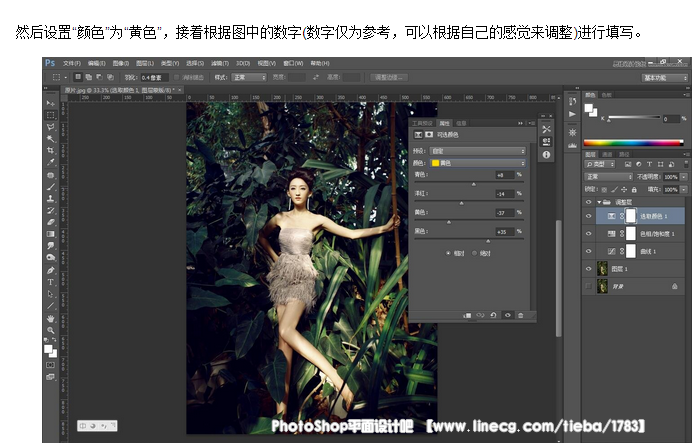The height and width of the screenshot is (443, 695).
Task: Select the Polygonal Lasso tool
Action: pyautogui.click(x=51, y=127)
